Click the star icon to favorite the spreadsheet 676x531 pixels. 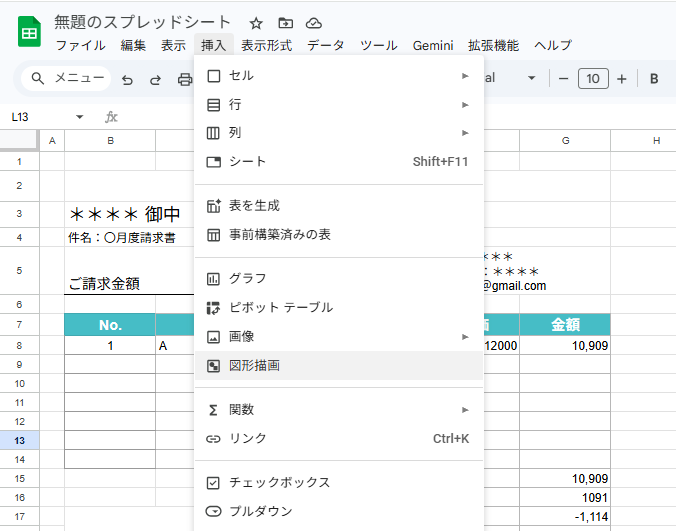[x=256, y=23]
